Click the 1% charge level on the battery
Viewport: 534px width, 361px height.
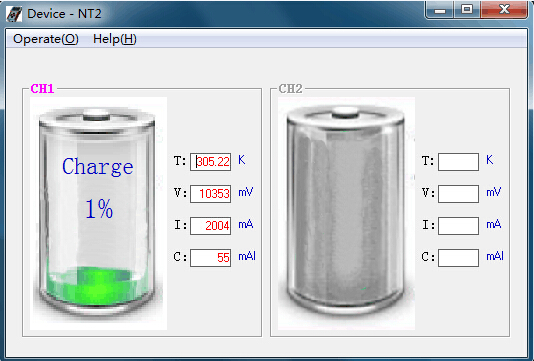click(99, 208)
